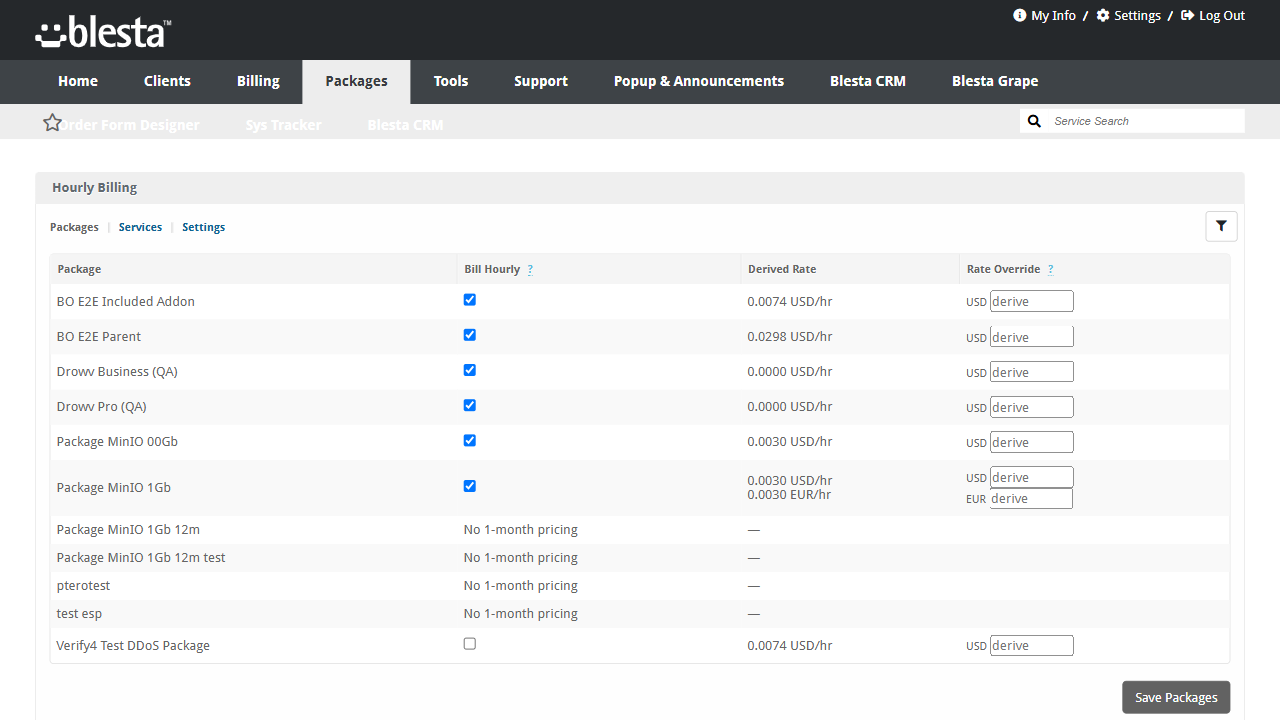1280x720 pixels.
Task: Open the header Settings link
Action: pos(1137,15)
